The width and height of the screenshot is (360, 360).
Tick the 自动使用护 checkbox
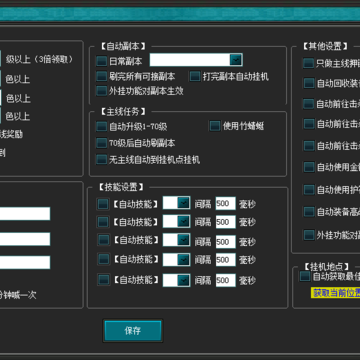pos(309,190)
